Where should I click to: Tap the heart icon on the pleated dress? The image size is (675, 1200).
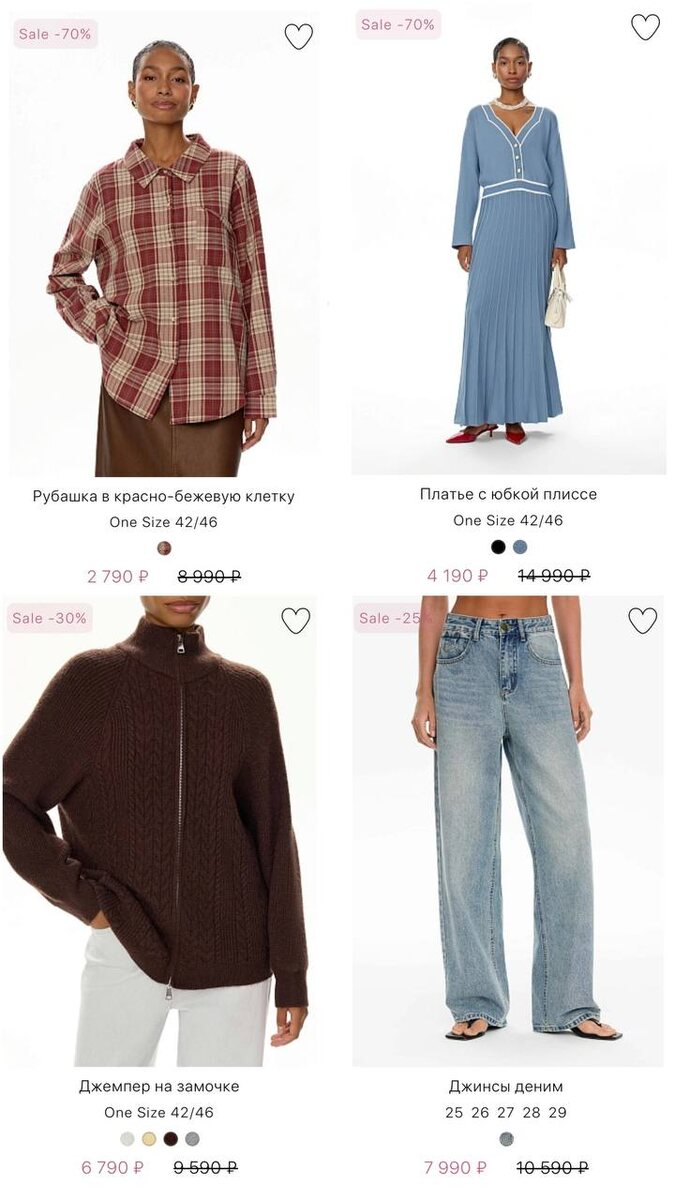tap(645, 27)
